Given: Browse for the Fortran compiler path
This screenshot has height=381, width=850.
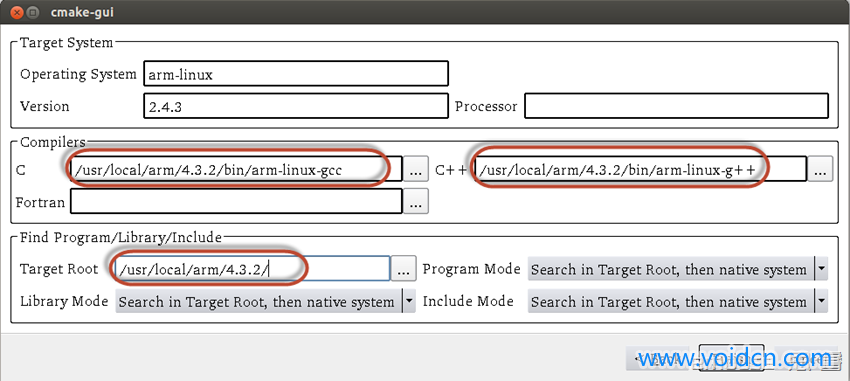Looking at the screenshot, I should pos(416,202).
